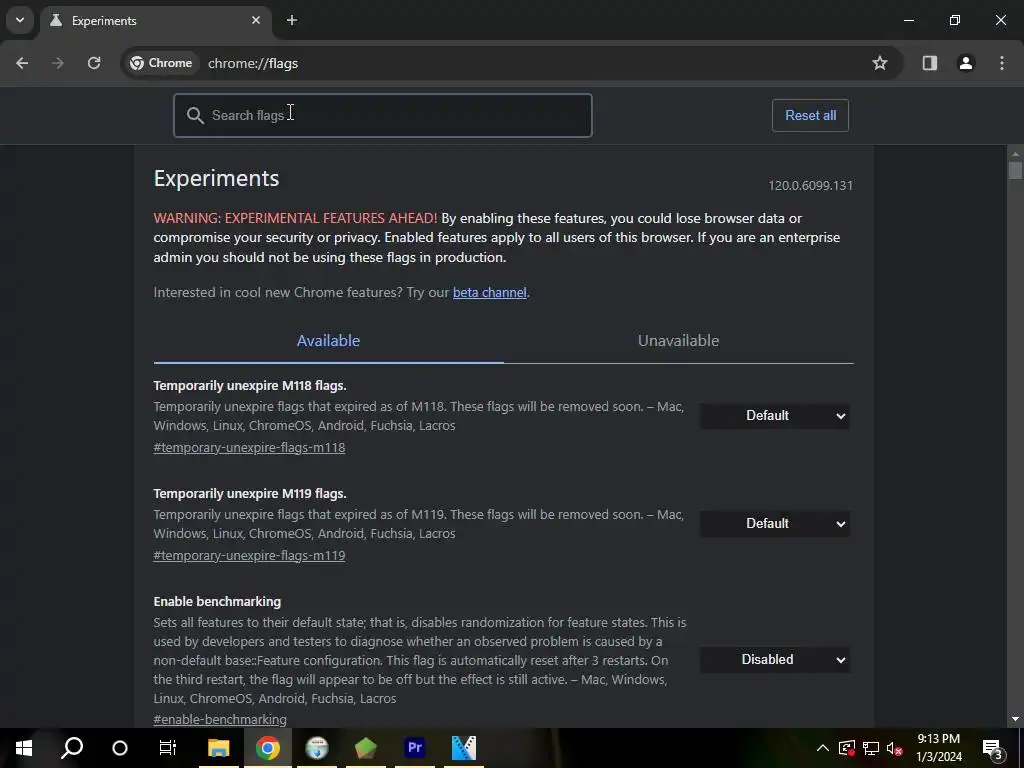Click the Temporarily unexpire M119 flags heading
The height and width of the screenshot is (768, 1024).
250,493
